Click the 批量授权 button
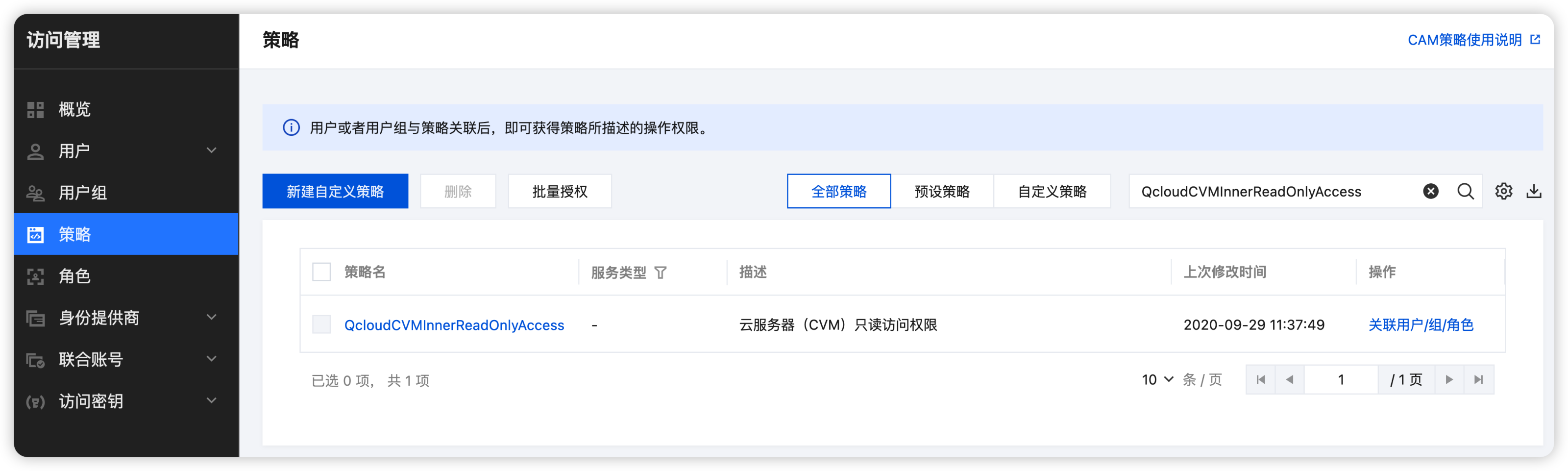 [560, 191]
